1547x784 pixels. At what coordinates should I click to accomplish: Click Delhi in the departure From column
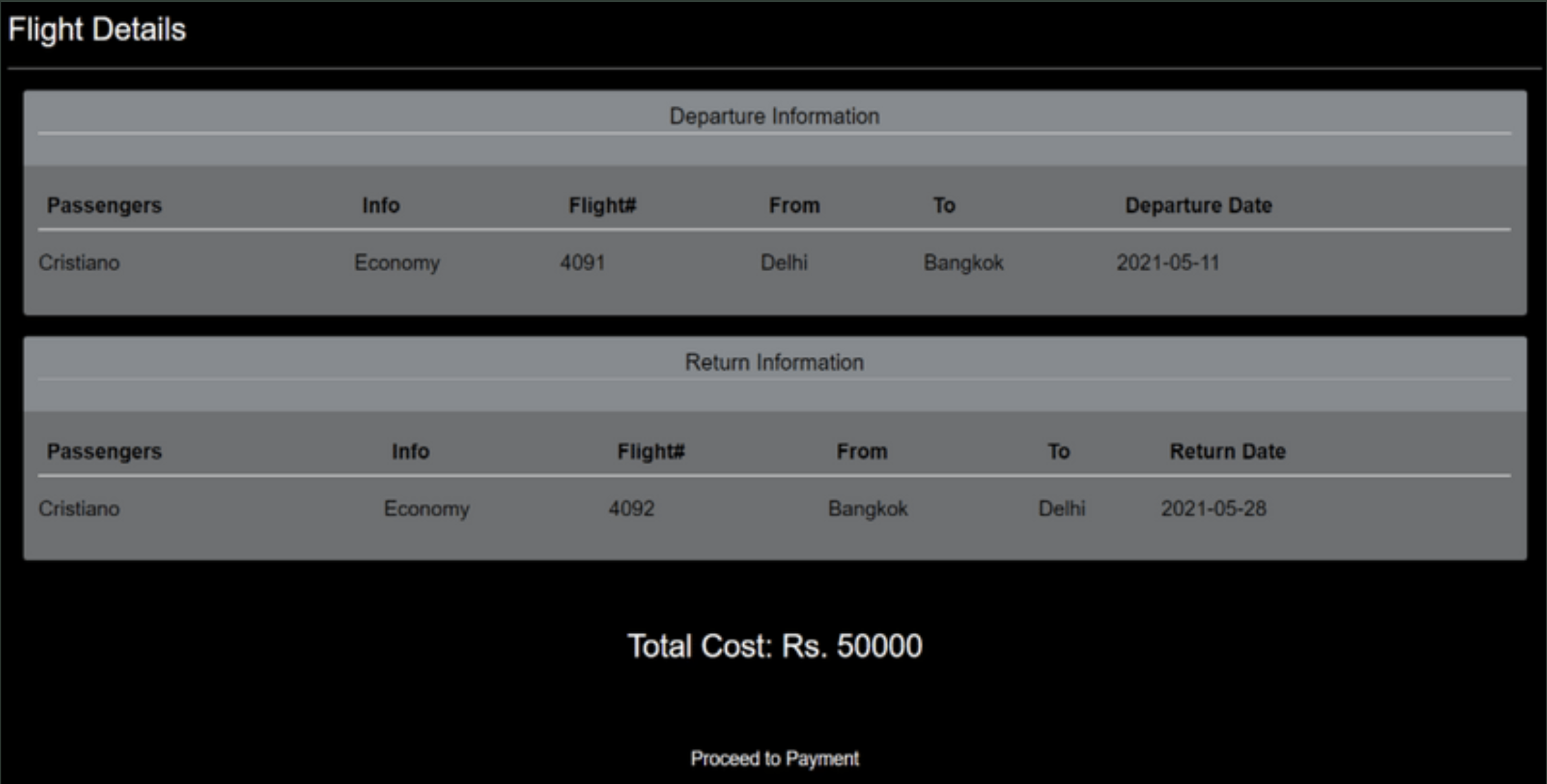pos(783,262)
